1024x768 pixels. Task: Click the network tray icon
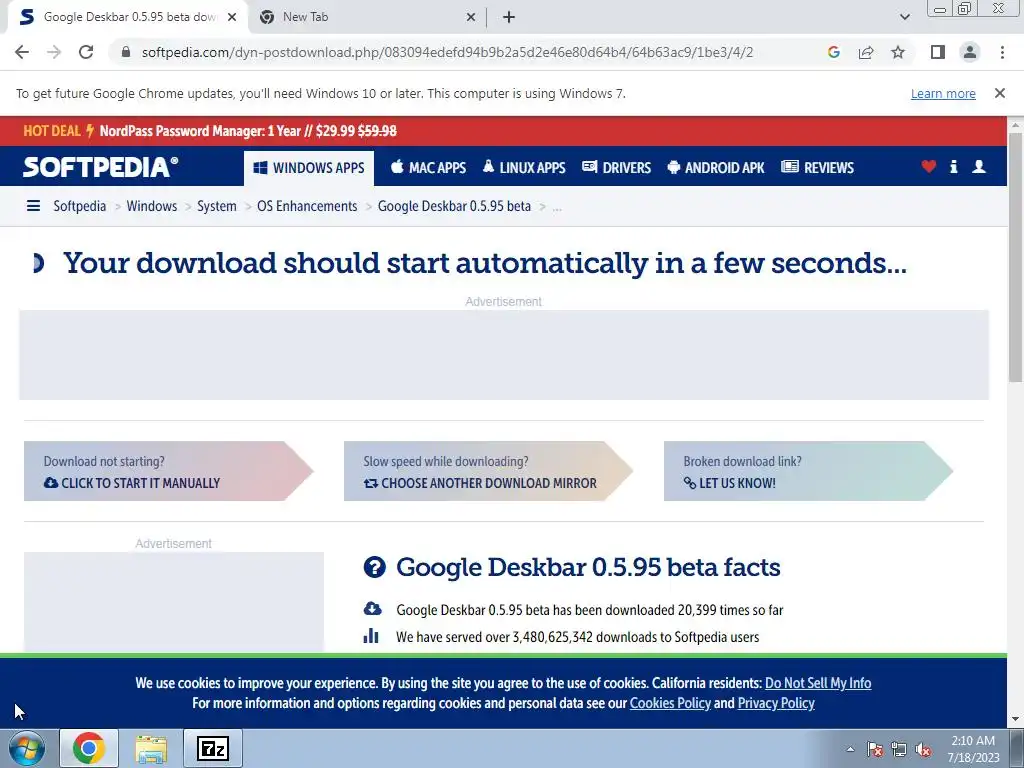point(899,749)
